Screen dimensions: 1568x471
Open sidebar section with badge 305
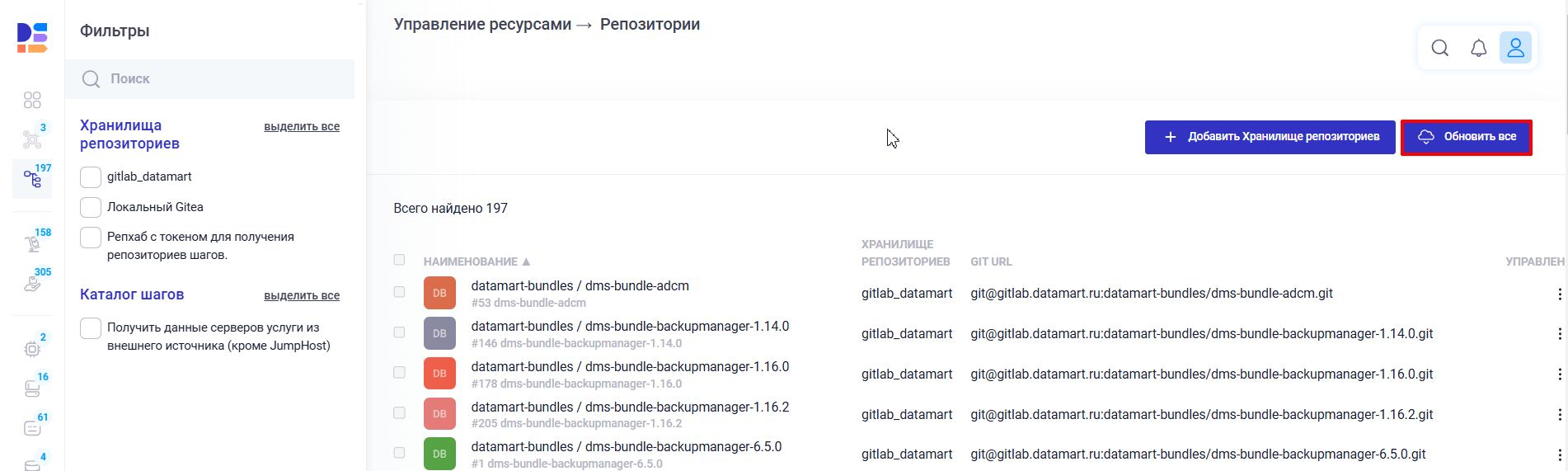(32, 283)
